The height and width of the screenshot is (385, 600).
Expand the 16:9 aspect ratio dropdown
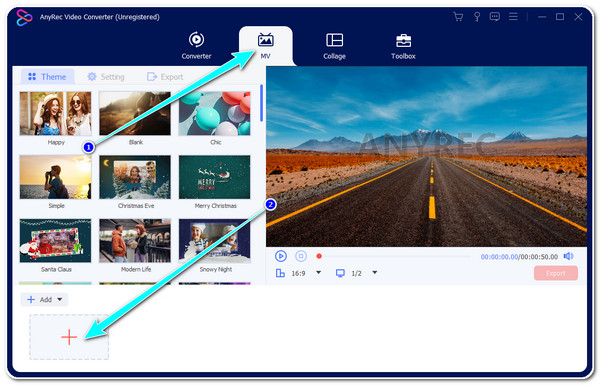point(318,272)
